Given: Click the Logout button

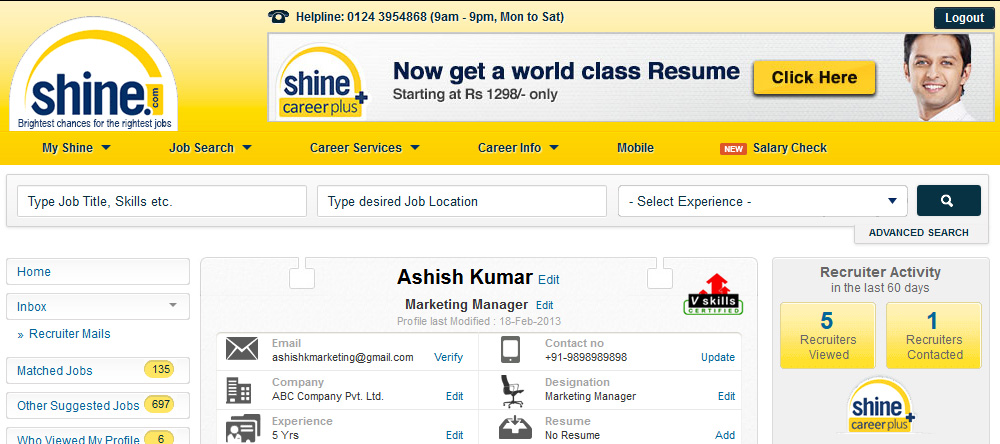Looking at the screenshot, I should 964,18.
